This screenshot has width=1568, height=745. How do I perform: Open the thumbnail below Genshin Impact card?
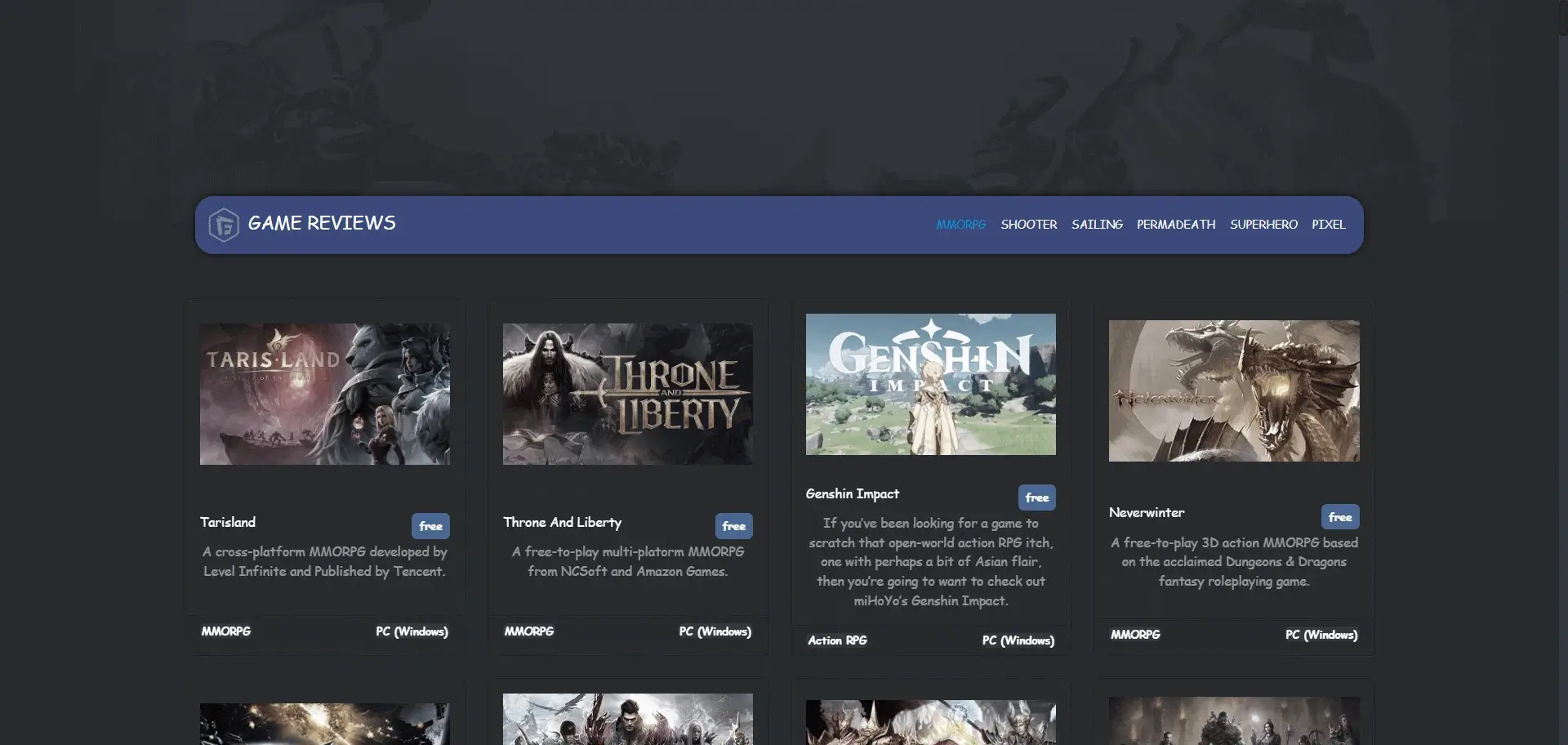click(x=931, y=722)
